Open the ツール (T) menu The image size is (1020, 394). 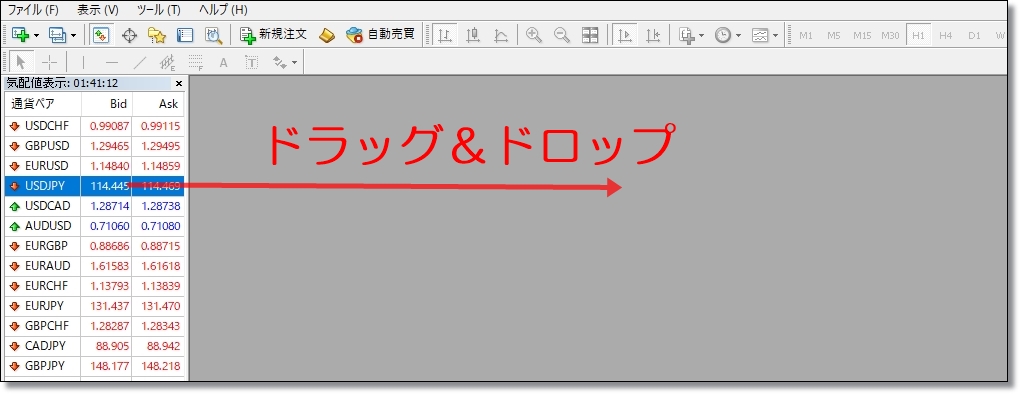click(159, 10)
